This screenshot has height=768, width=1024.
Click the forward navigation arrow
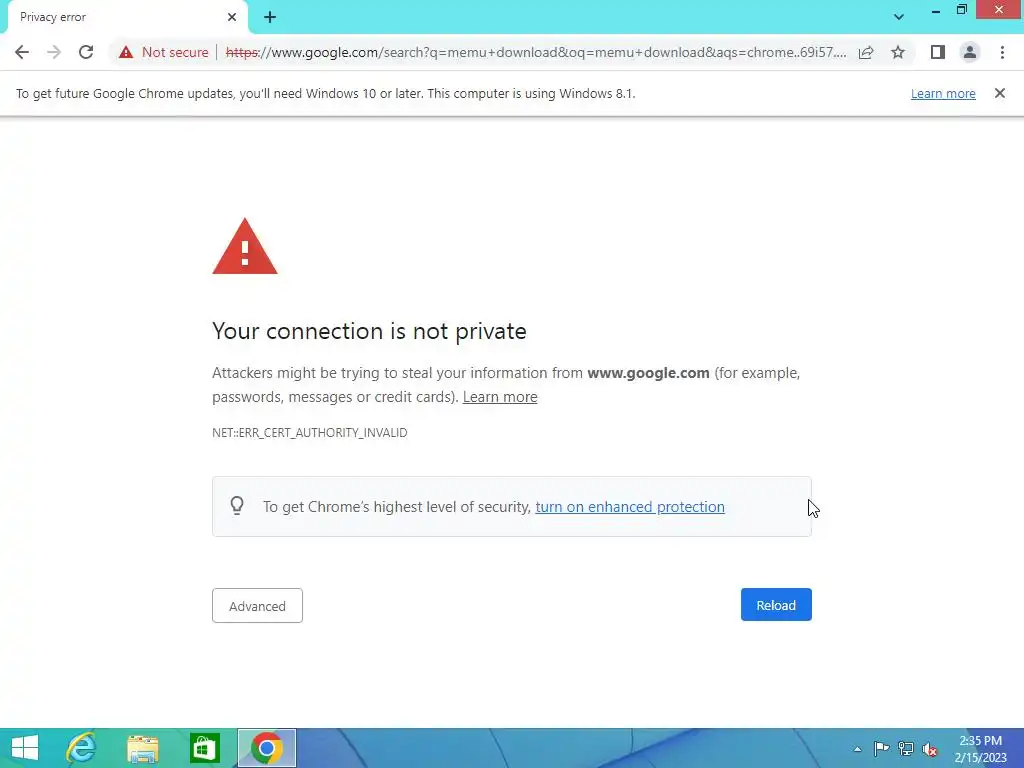54,52
